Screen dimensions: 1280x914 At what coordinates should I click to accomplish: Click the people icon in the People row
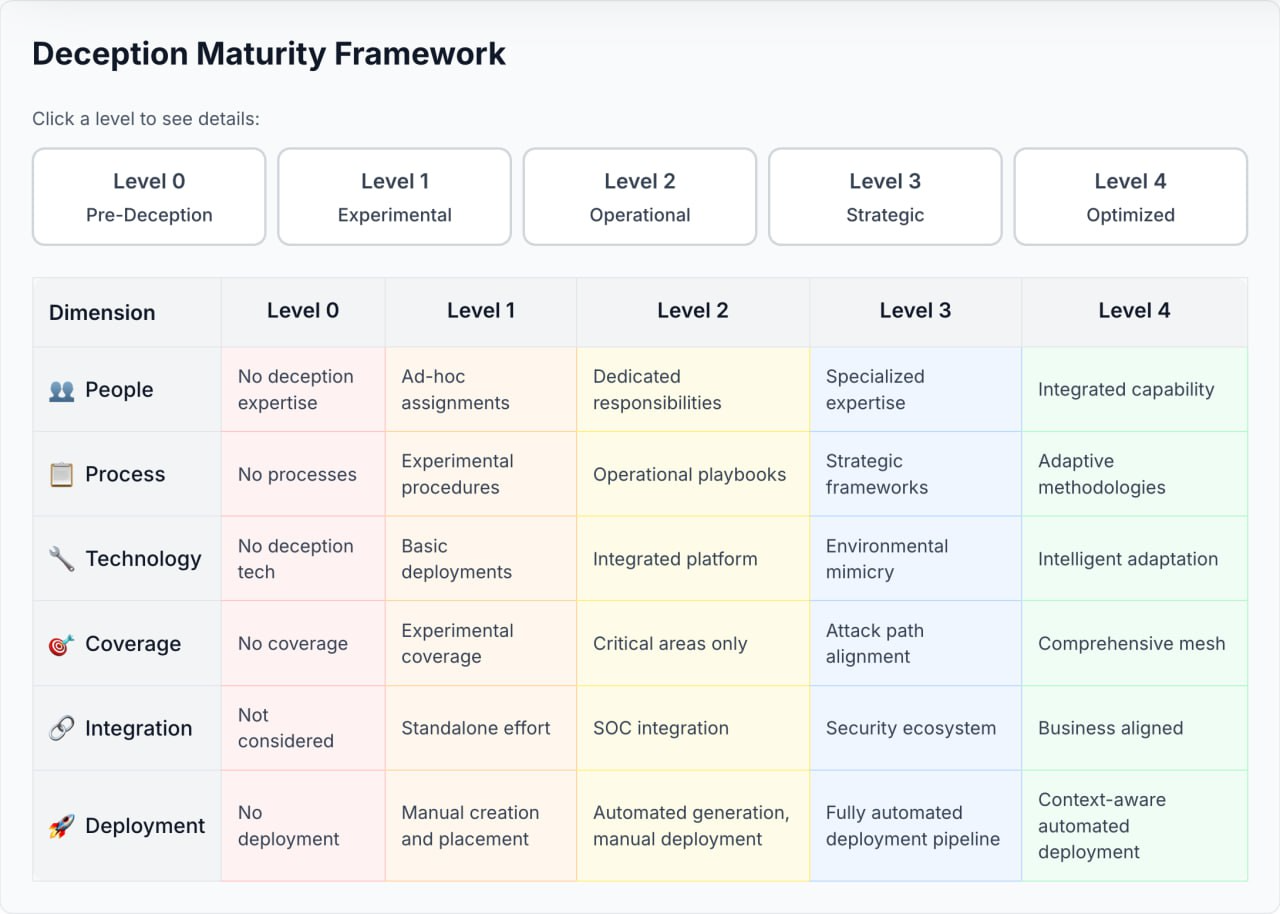click(x=62, y=390)
